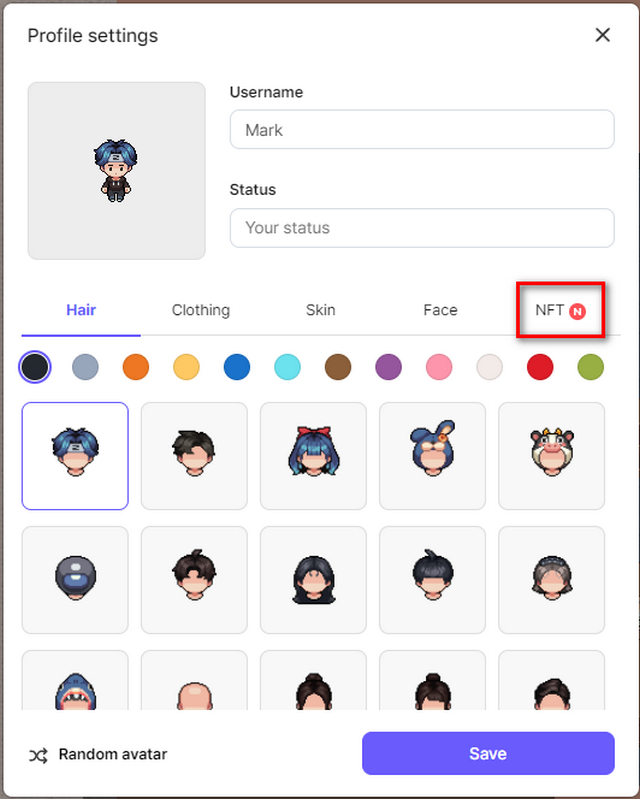Choose the shark hood hairstyle
This screenshot has width=640, height=799.
pos(75,680)
